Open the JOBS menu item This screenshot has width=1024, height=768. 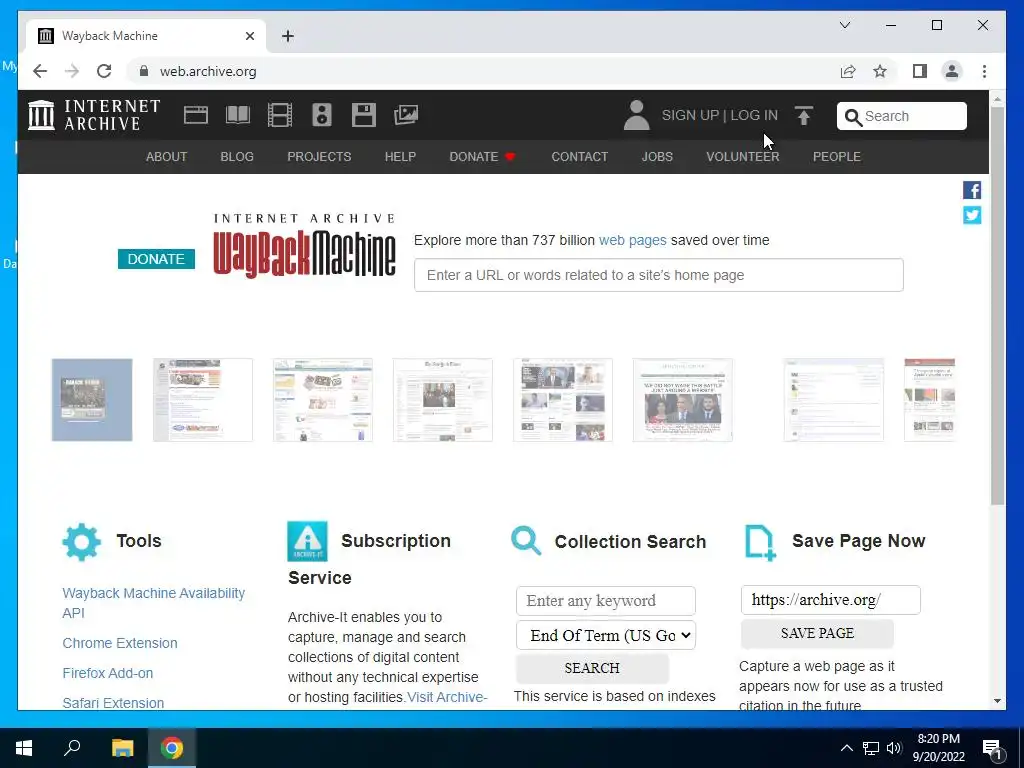[x=657, y=157]
